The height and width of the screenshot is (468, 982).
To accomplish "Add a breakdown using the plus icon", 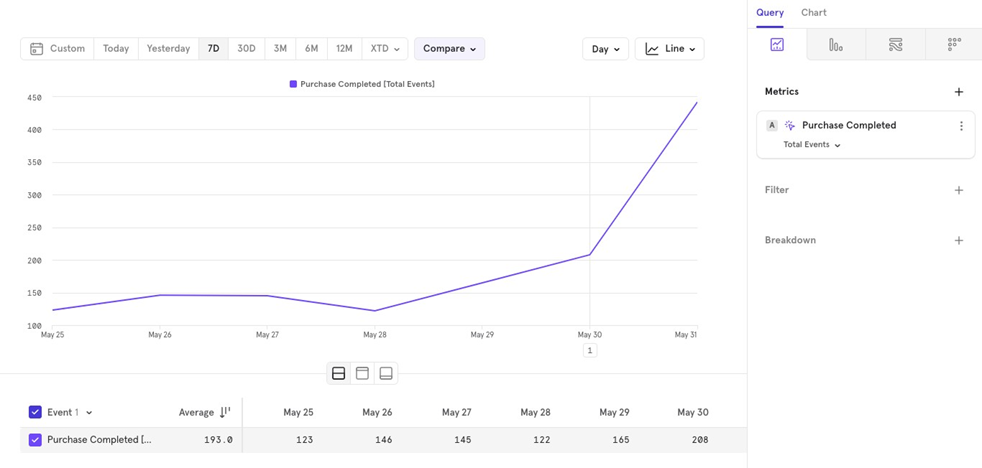I will click(x=958, y=240).
